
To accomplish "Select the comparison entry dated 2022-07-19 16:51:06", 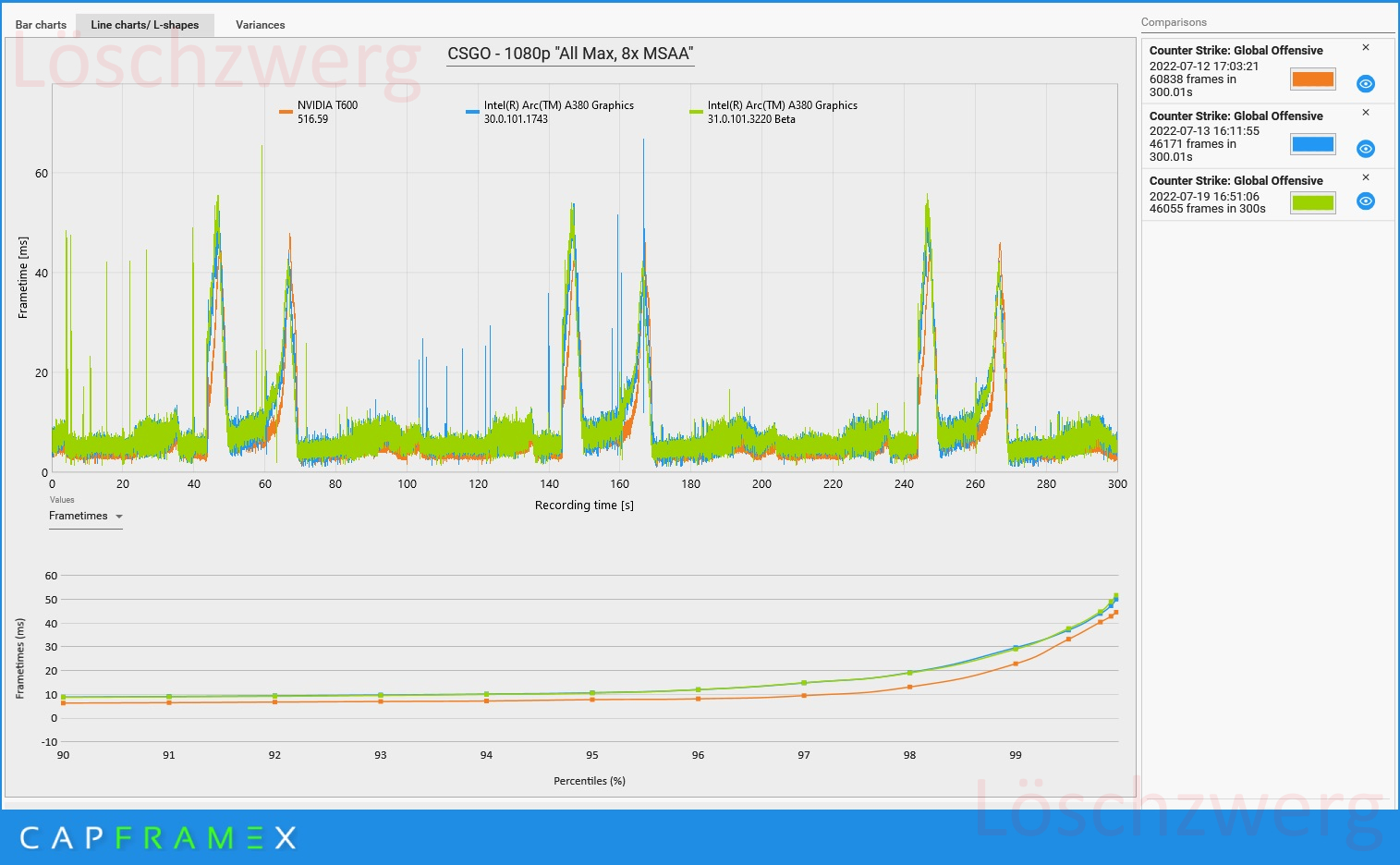I will coord(1268,195).
